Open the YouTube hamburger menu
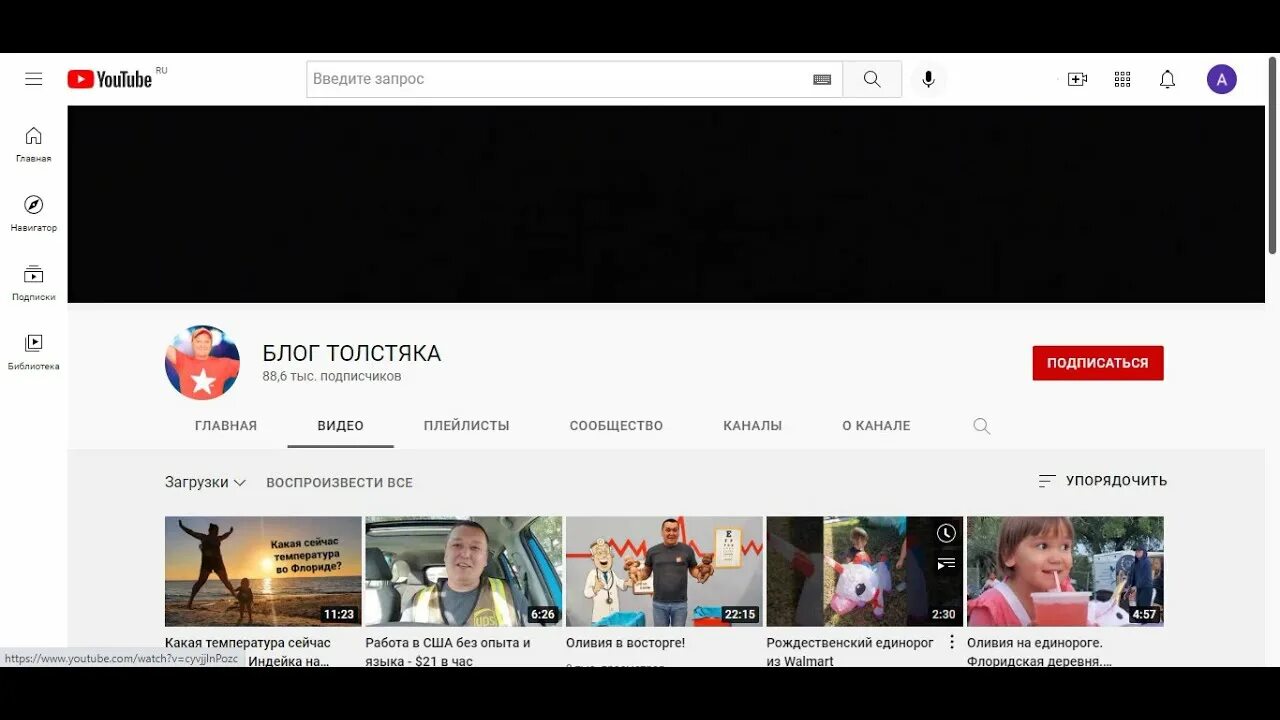Viewport: 1280px width, 720px height. (x=33, y=78)
